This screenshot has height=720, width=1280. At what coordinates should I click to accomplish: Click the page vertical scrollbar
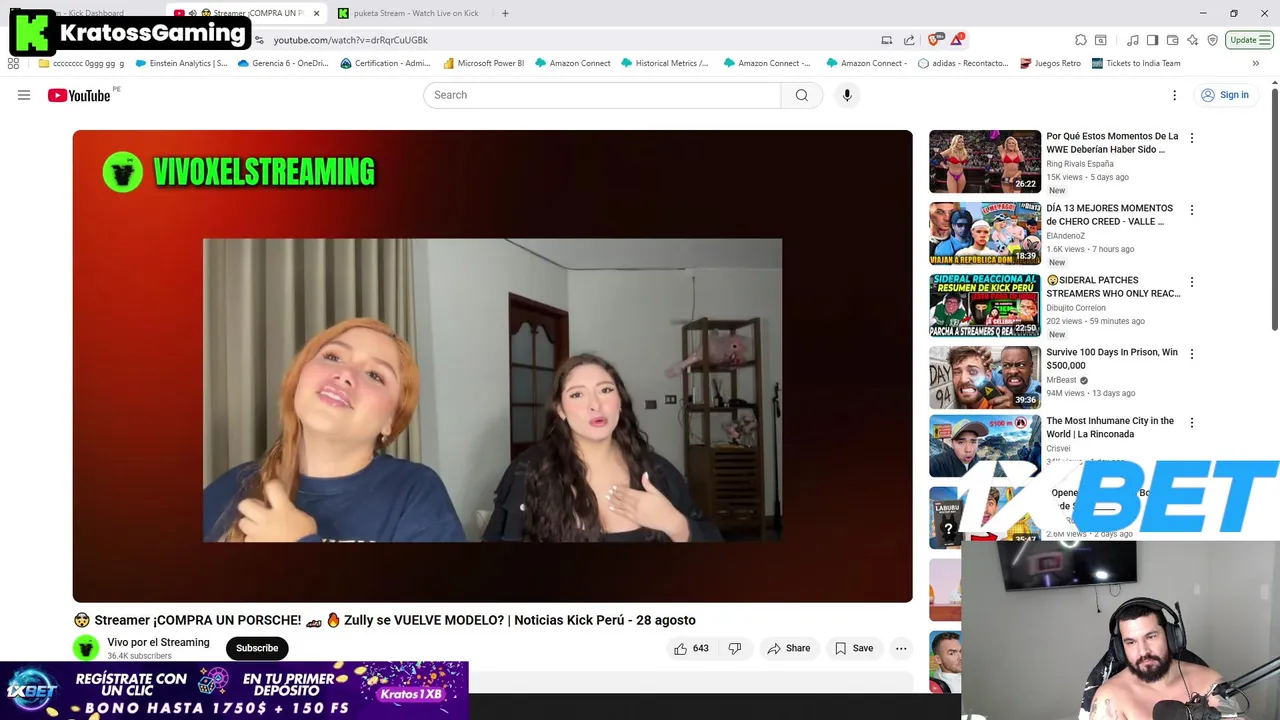point(1274,210)
